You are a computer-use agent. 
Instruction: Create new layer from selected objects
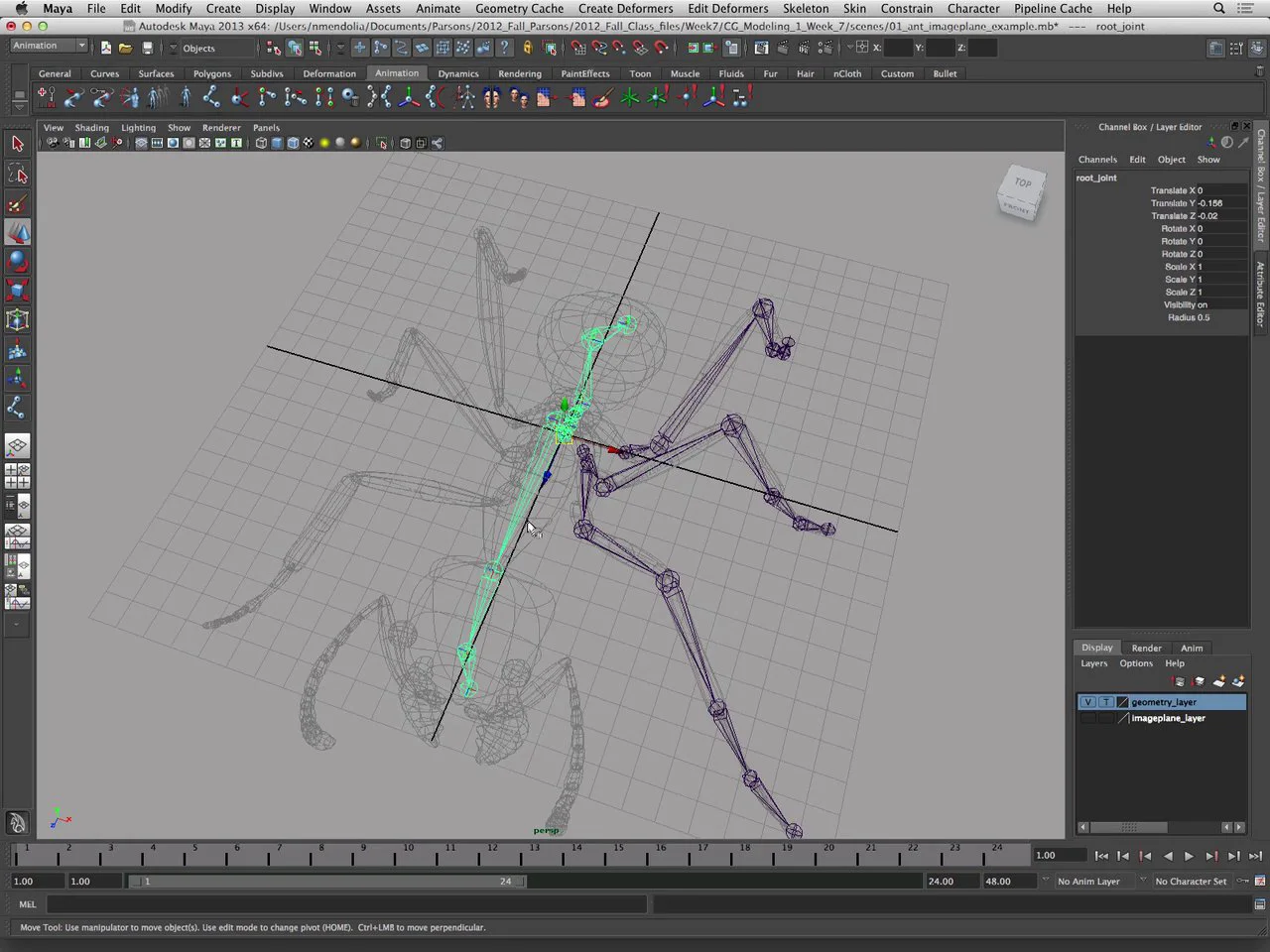click(1238, 681)
